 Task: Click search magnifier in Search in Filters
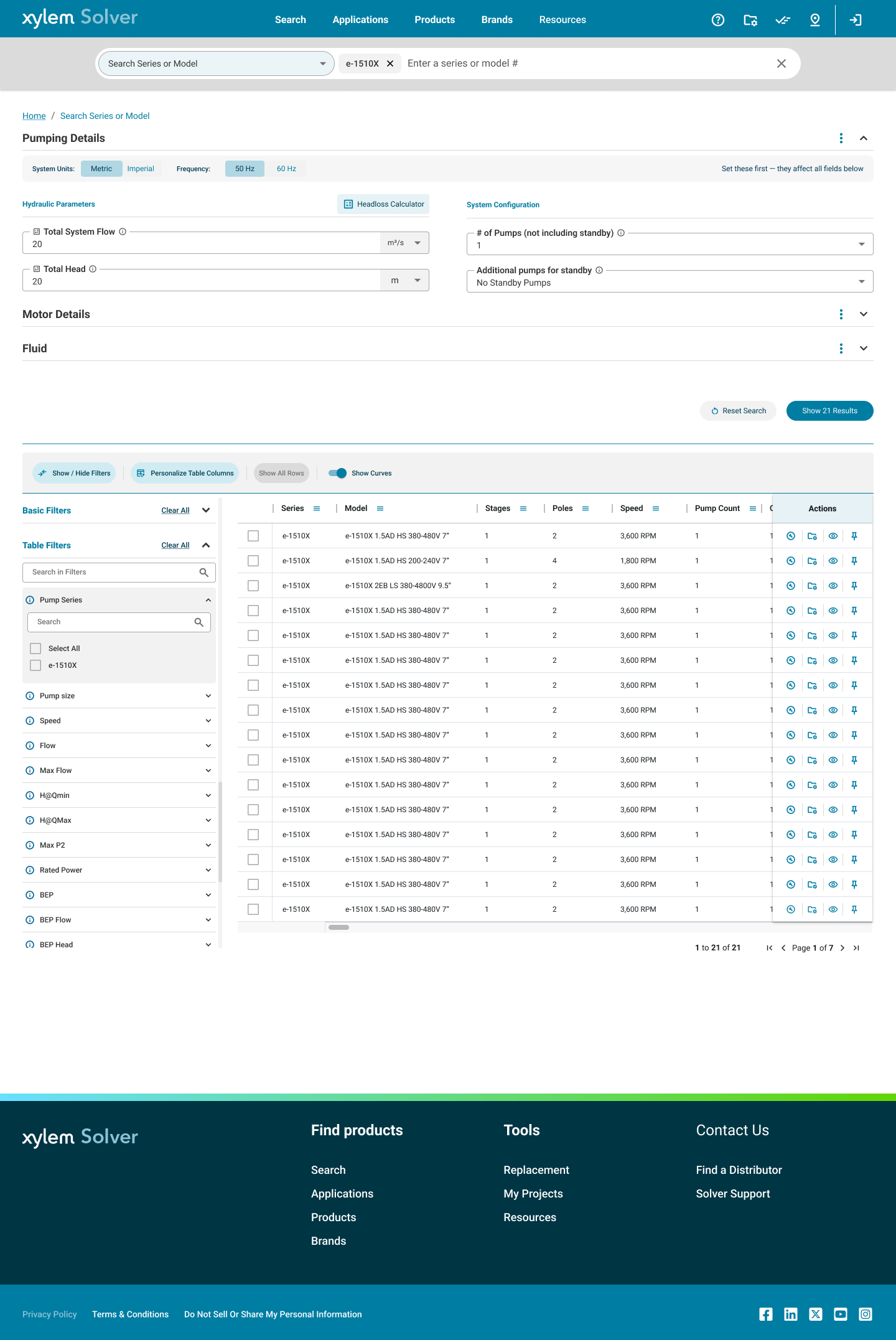point(203,572)
